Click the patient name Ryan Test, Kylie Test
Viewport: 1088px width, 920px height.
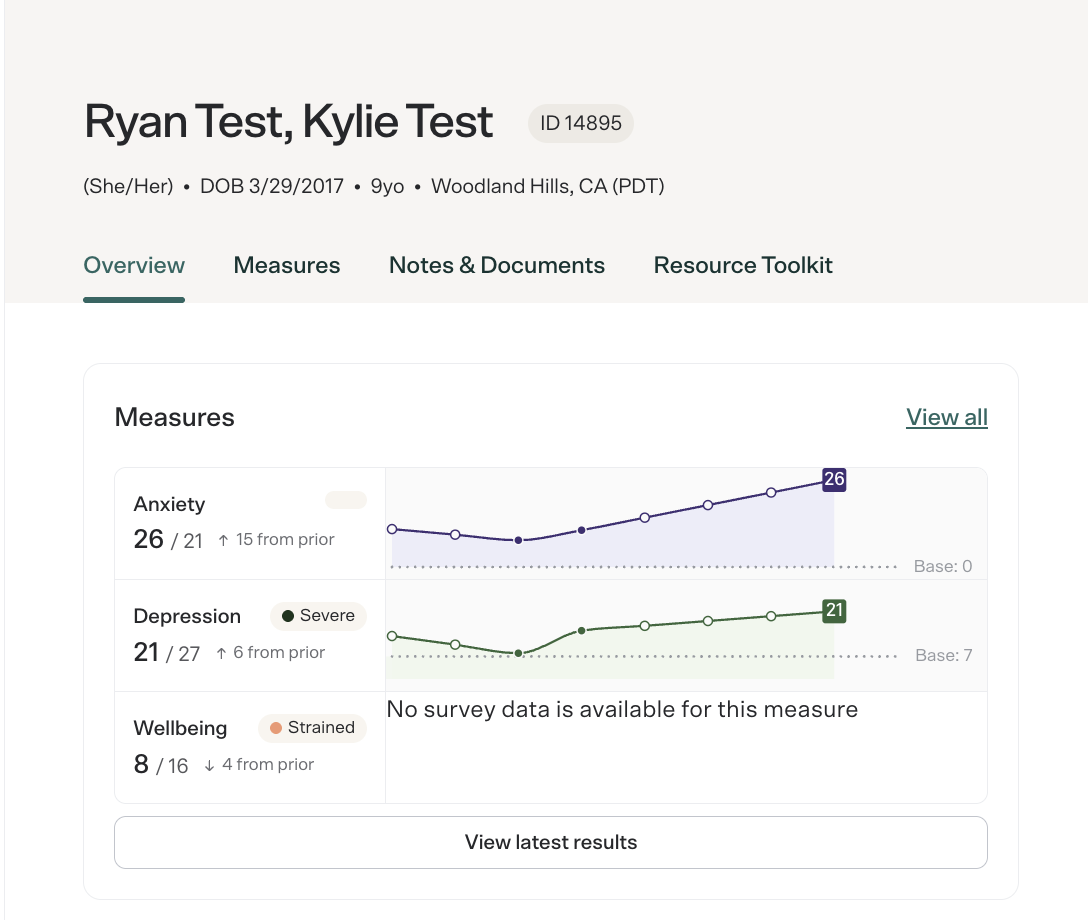(288, 122)
